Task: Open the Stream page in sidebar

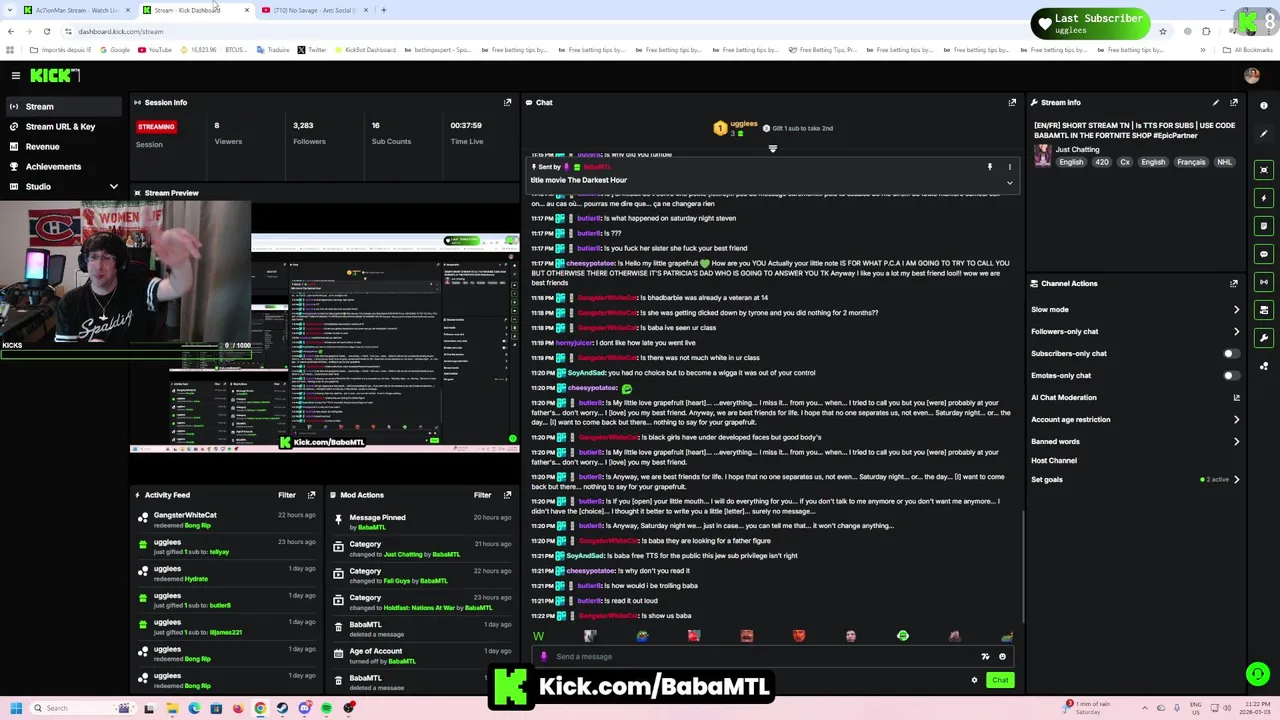Action: point(62,106)
